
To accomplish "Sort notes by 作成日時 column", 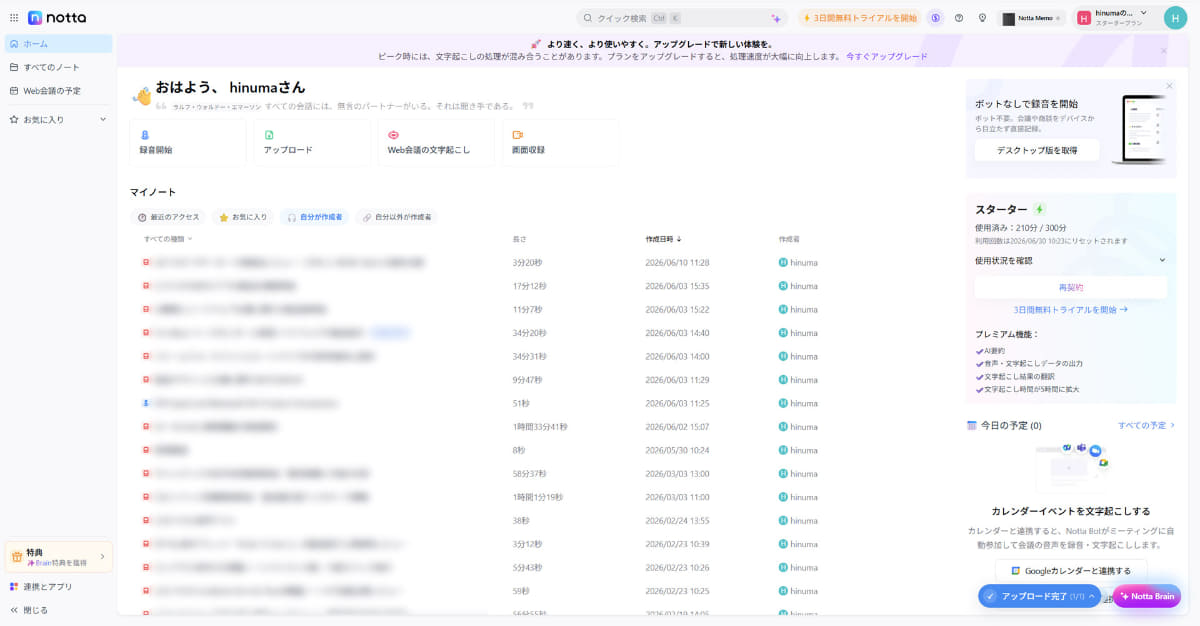I will coord(663,239).
